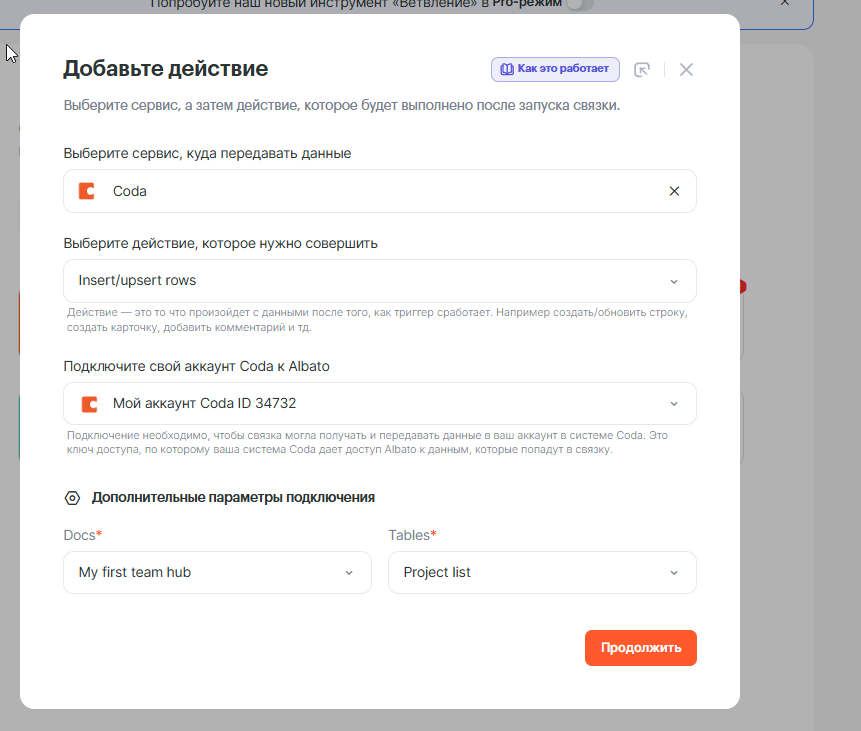The image size is (861, 731).
Task: Open the 'Как это работает' help button
Action: pos(555,69)
